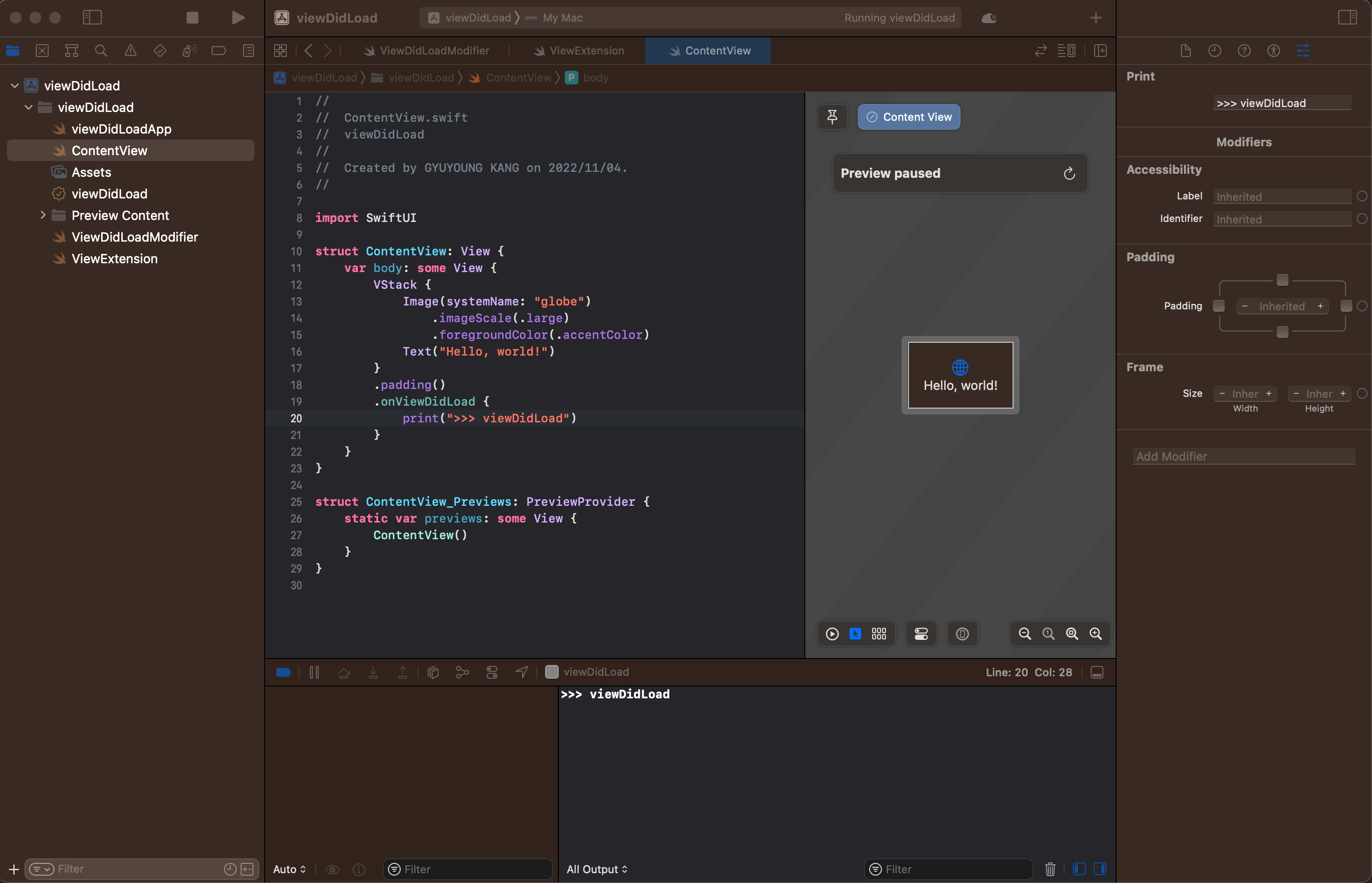Start live preview mode play icon
Viewport: 1372px width, 883px height.
(x=832, y=634)
